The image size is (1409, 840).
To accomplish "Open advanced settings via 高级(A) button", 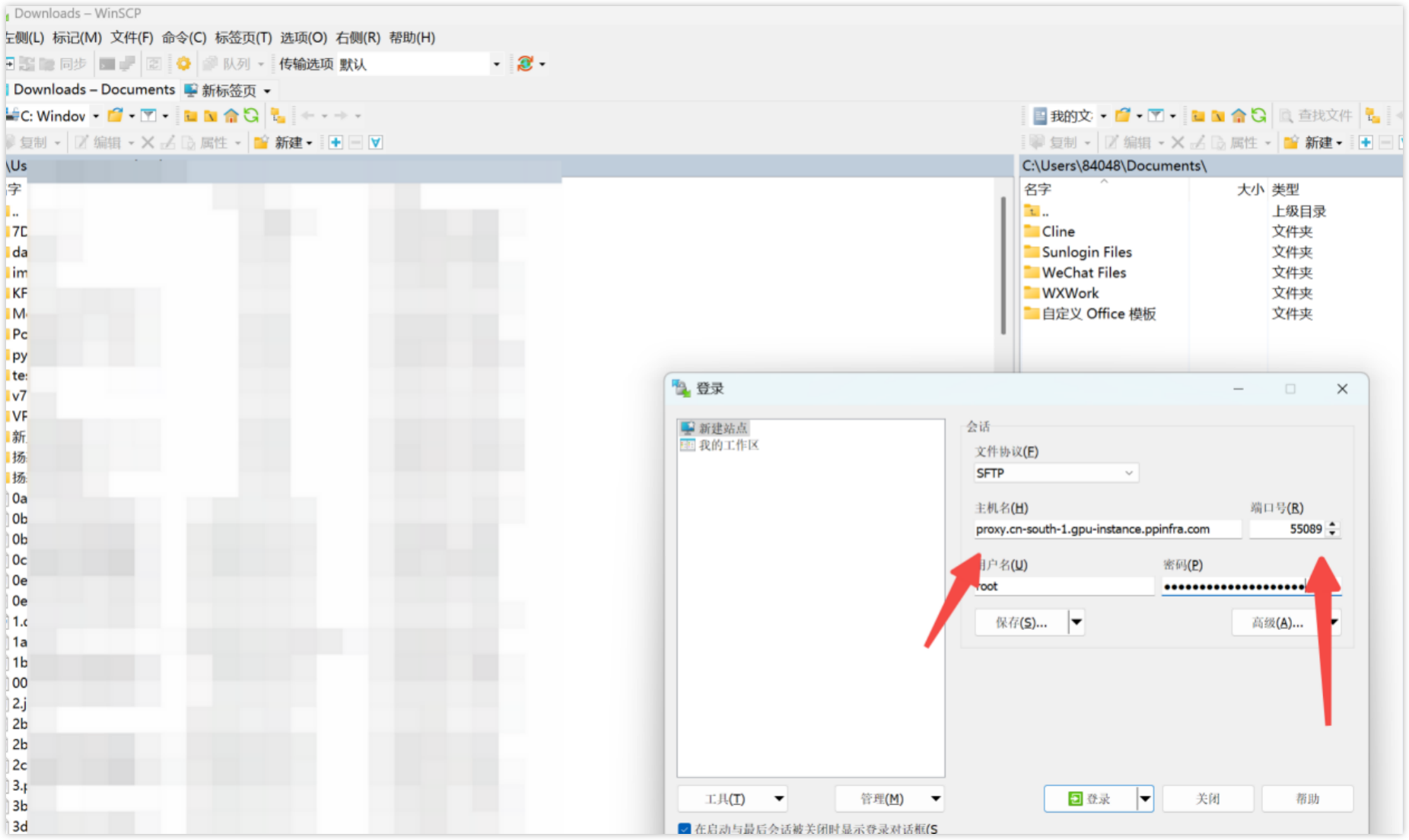I will tap(1277, 622).
